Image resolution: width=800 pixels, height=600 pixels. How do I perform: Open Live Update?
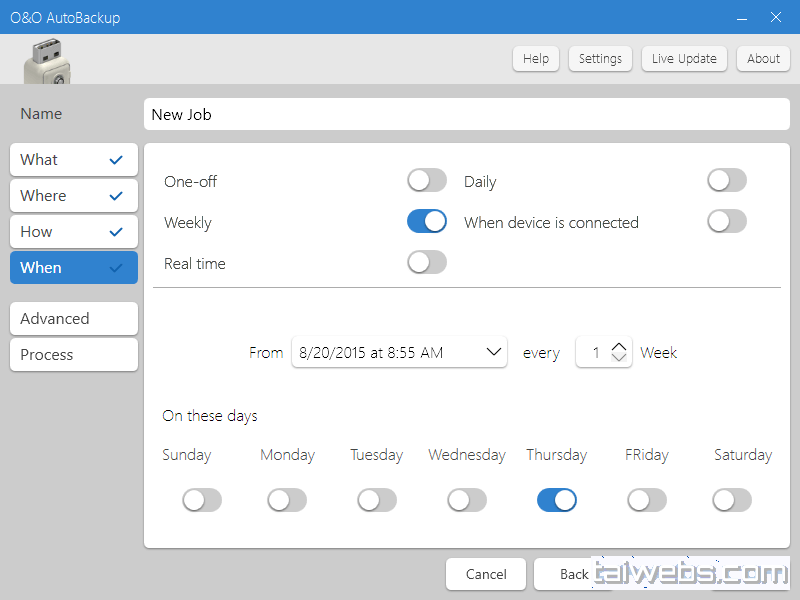point(684,59)
